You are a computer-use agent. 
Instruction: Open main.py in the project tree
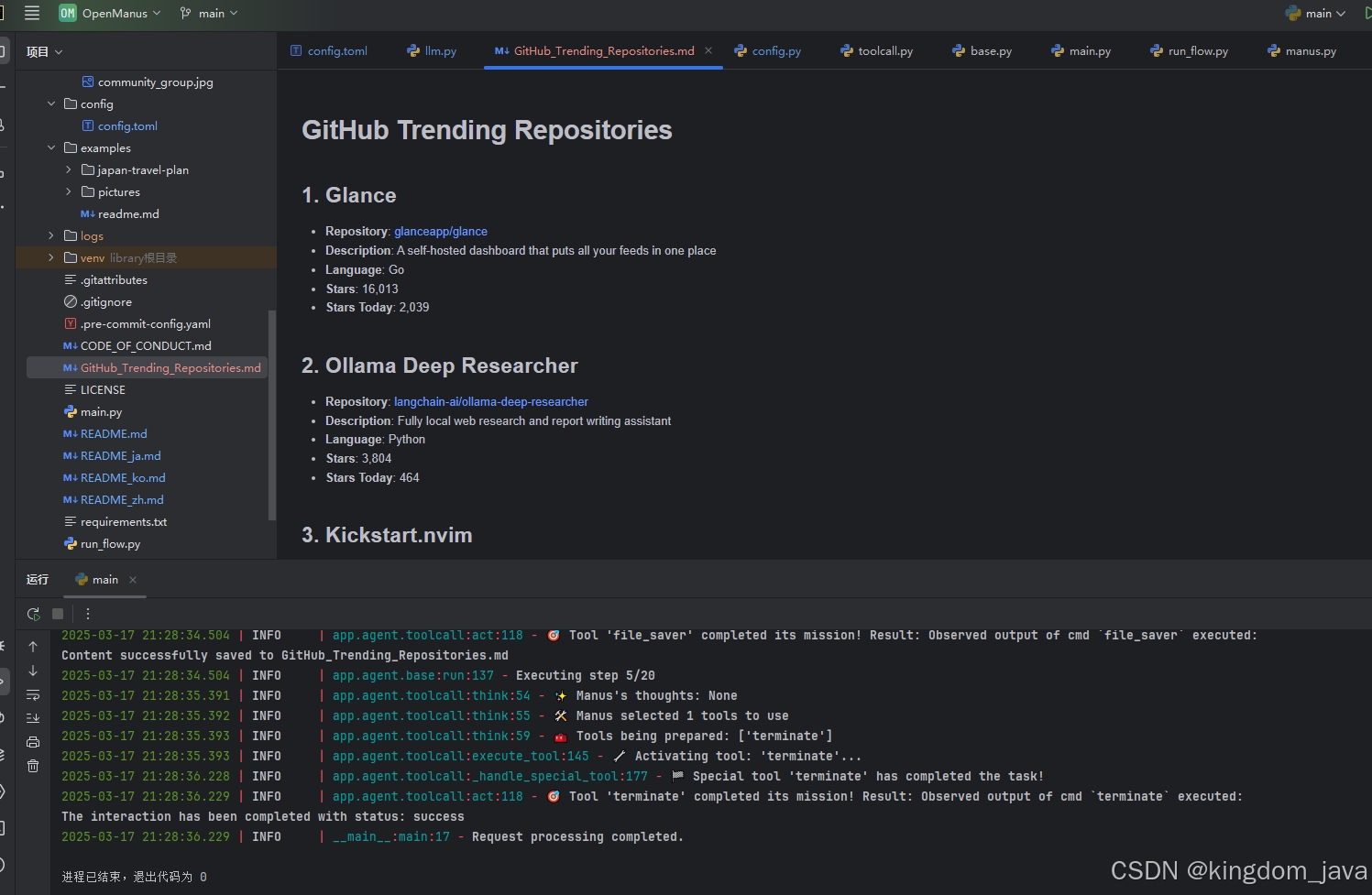tap(93, 412)
